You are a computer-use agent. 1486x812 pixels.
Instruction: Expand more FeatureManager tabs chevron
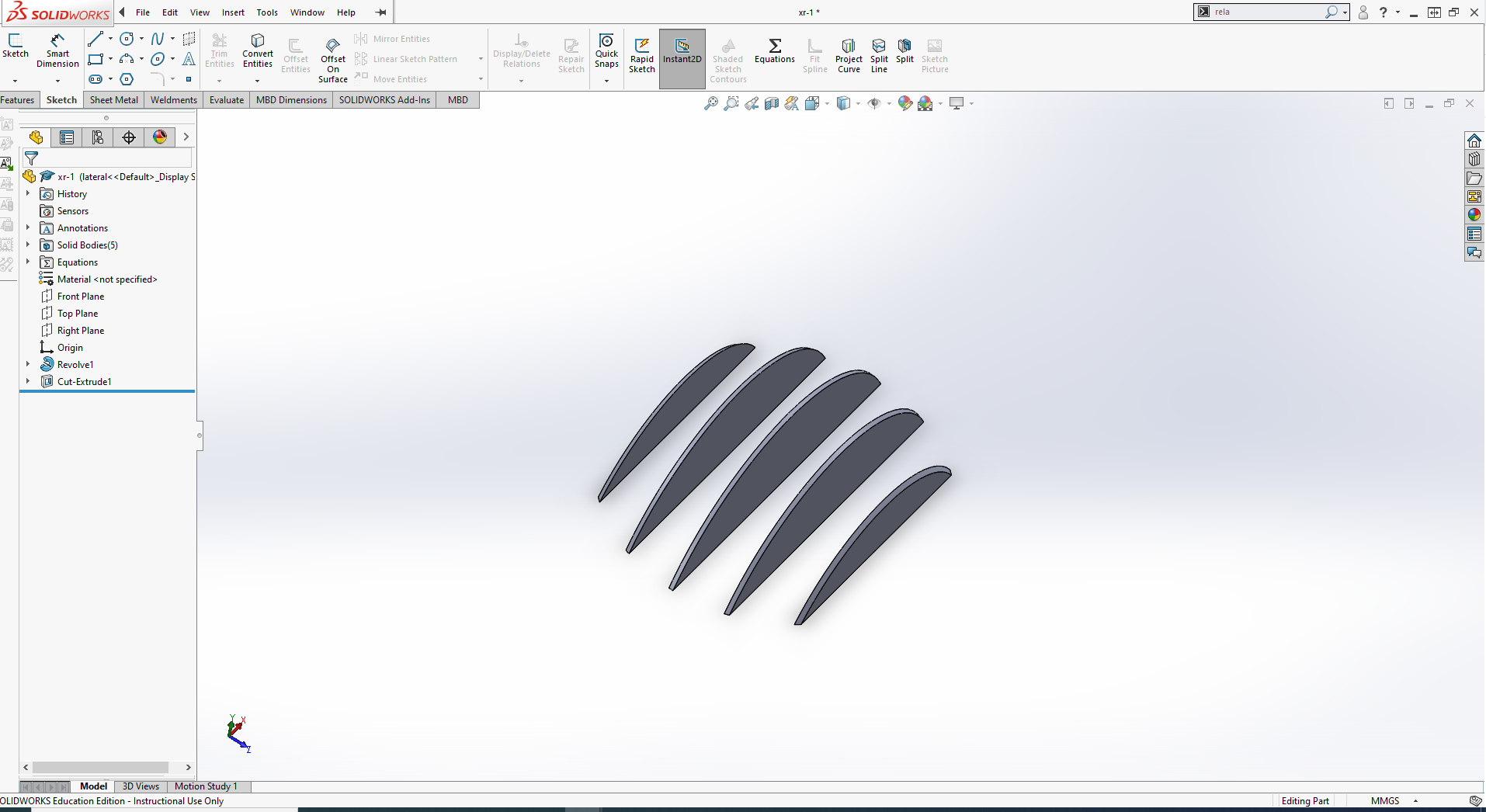tap(186, 137)
